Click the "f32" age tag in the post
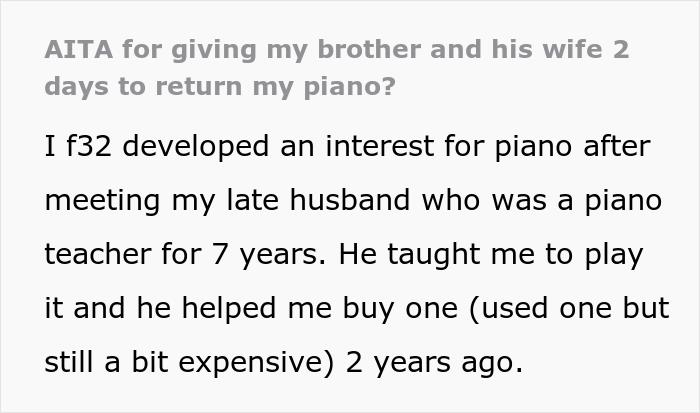 (88, 146)
